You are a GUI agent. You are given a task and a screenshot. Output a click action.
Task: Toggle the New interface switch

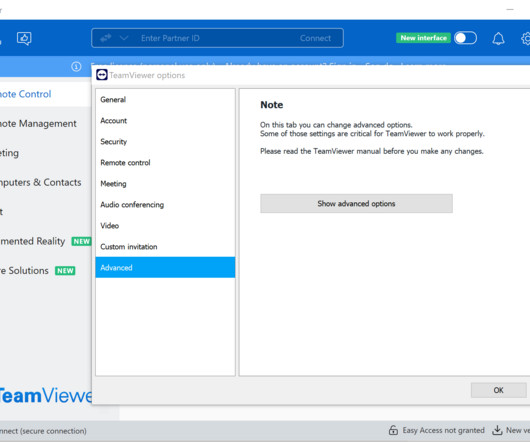pos(465,38)
